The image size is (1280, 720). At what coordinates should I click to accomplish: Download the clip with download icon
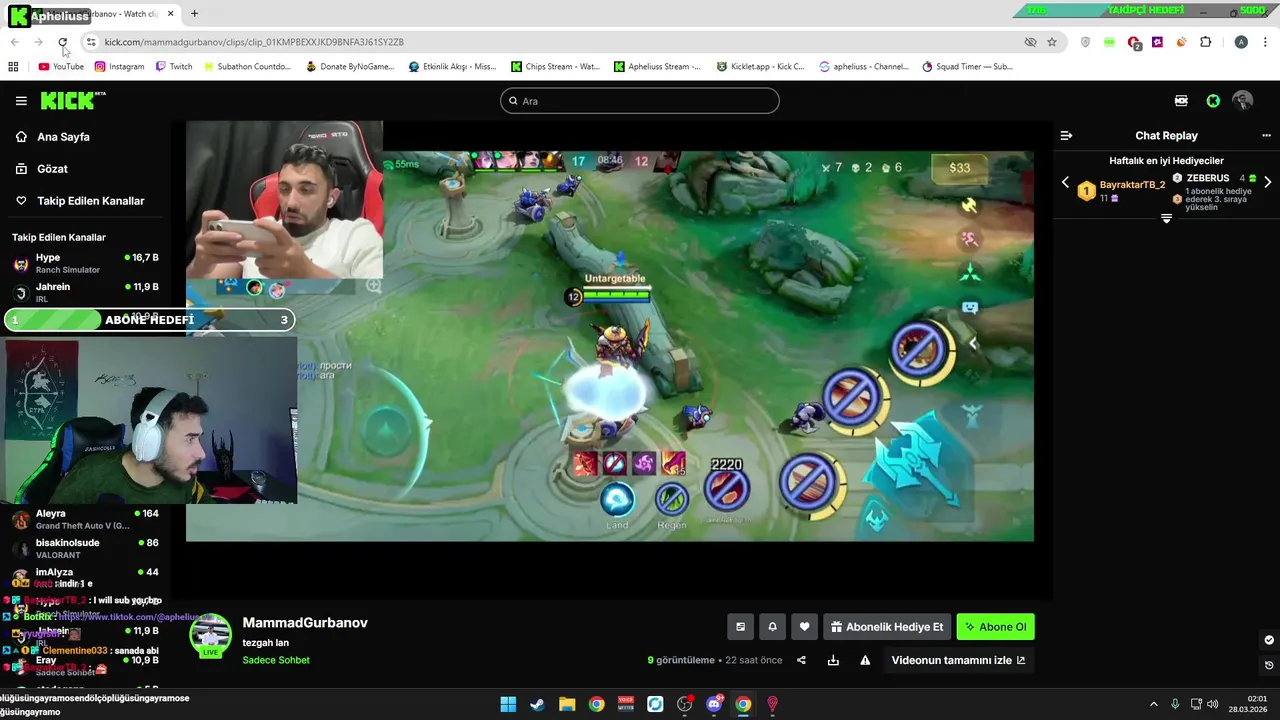coord(833,660)
